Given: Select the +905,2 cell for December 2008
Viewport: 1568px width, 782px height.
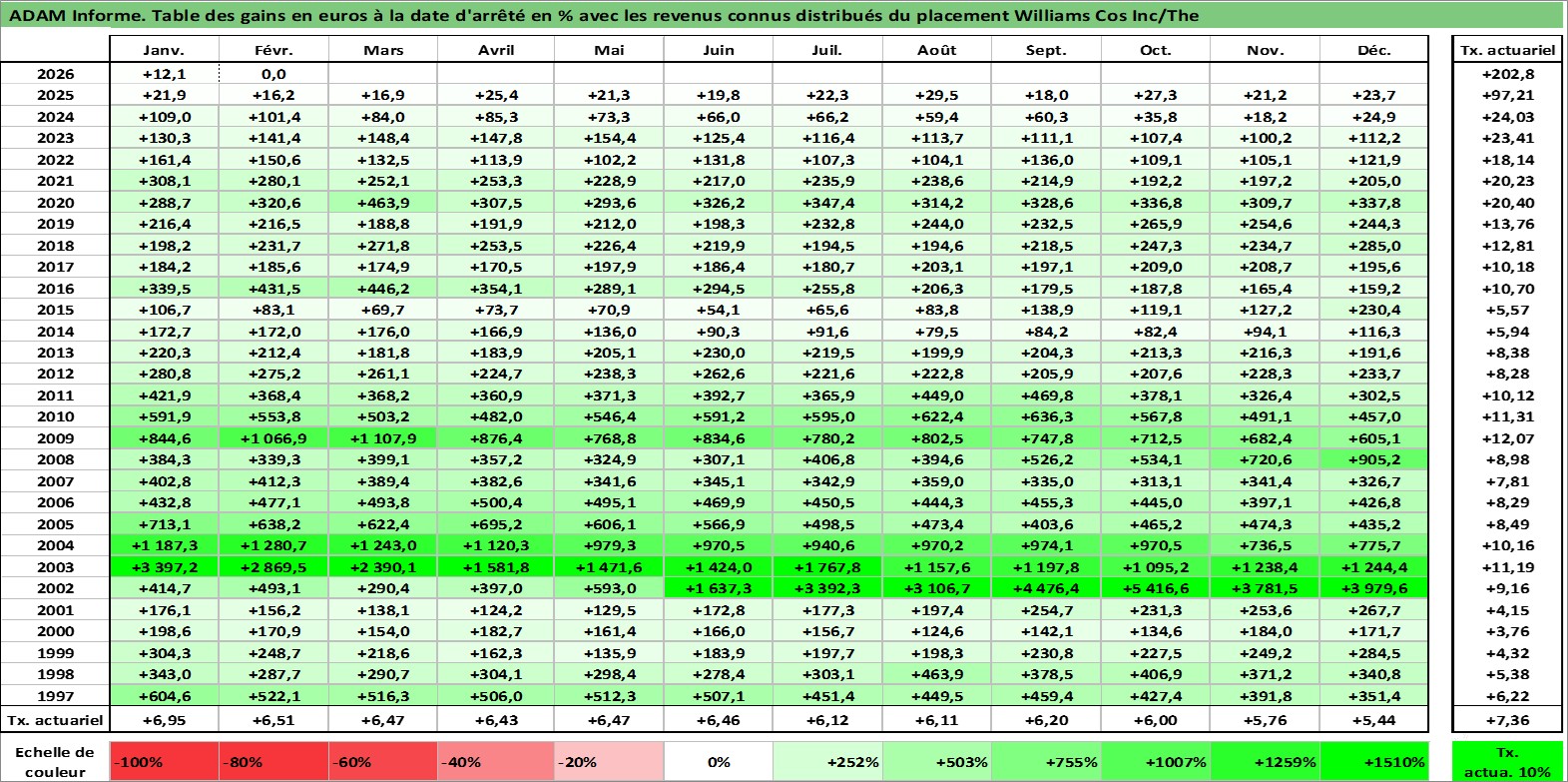Looking at the screenshot, I should [1373, 459].
